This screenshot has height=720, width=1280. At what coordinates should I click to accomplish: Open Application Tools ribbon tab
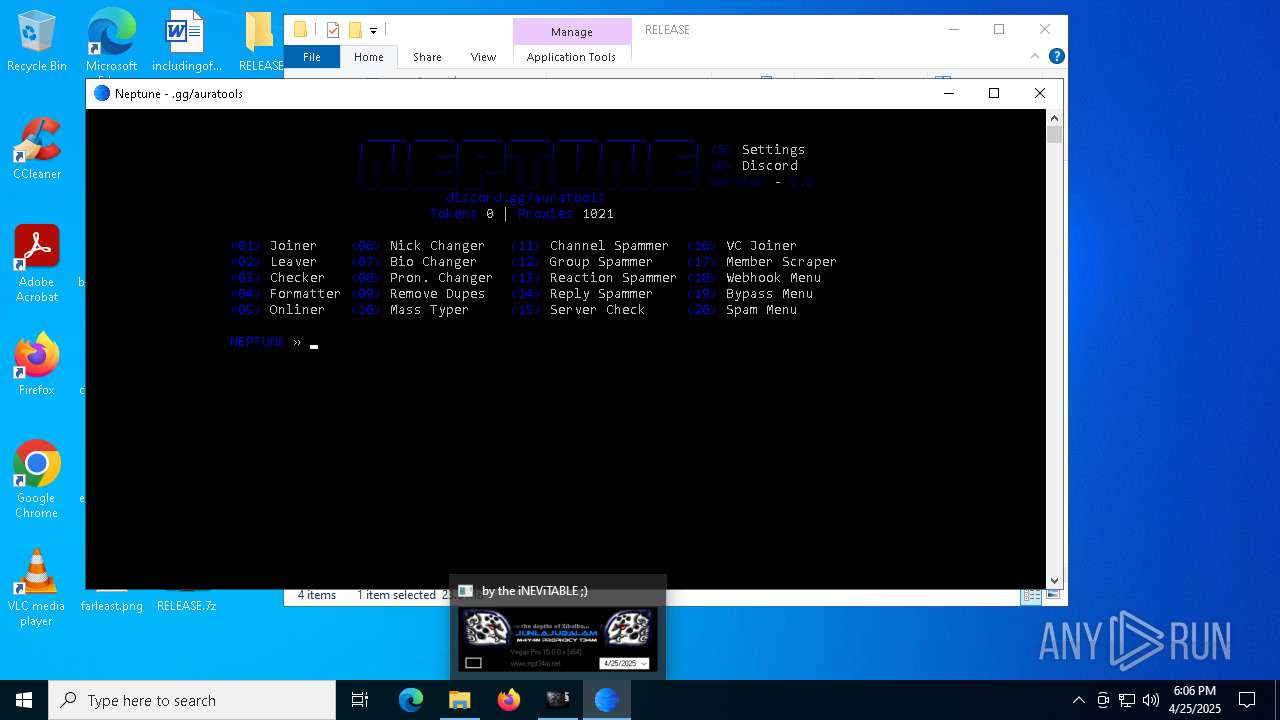[x=571, y=57]
